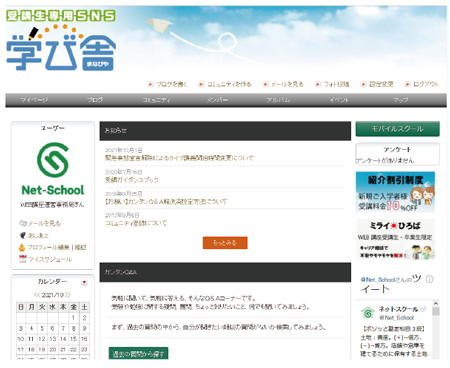Viewport: 450px width, 368px height.
Task: Click the カンタンQ&A section header
Action: tap(225, 272)
